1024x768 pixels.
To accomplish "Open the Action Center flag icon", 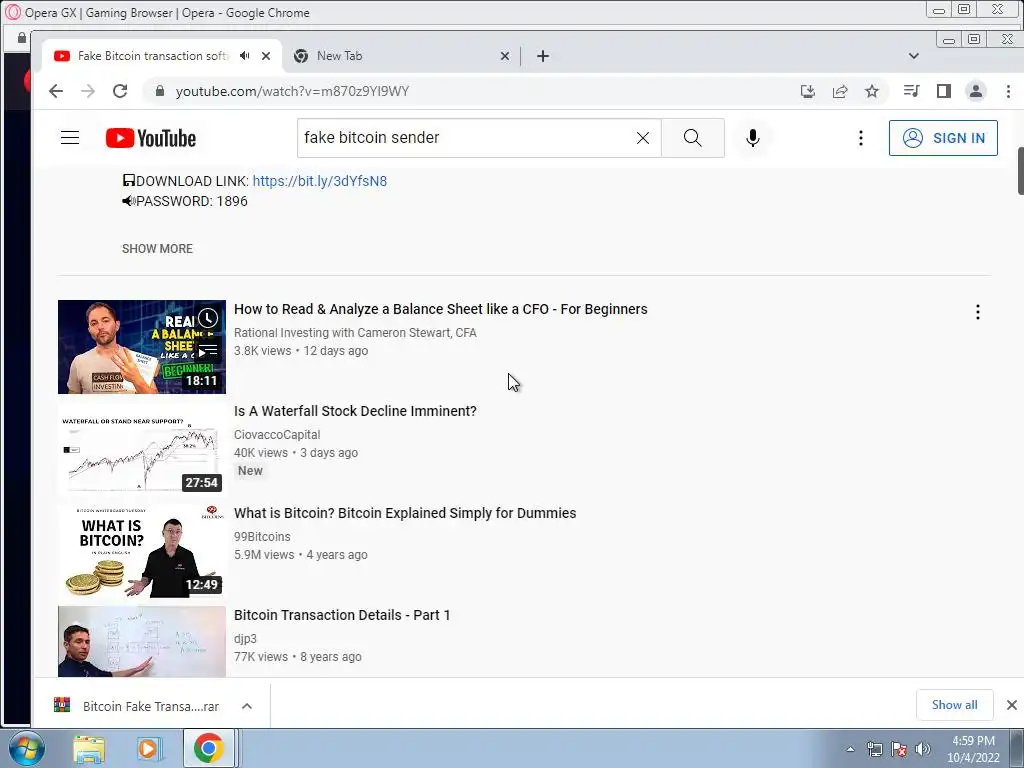I will (x=899, y=750).
